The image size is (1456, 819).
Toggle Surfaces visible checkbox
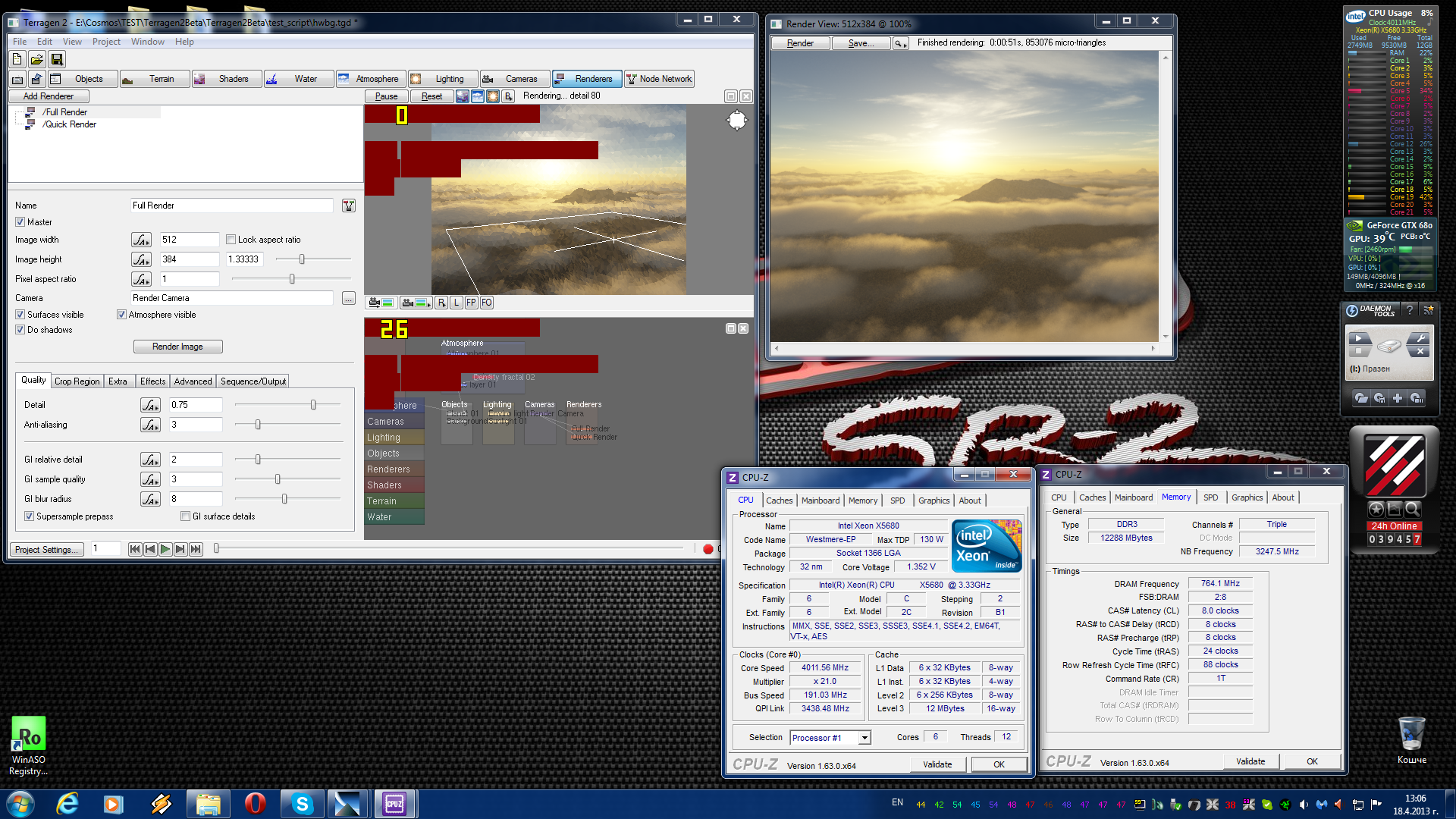(20, 315)
